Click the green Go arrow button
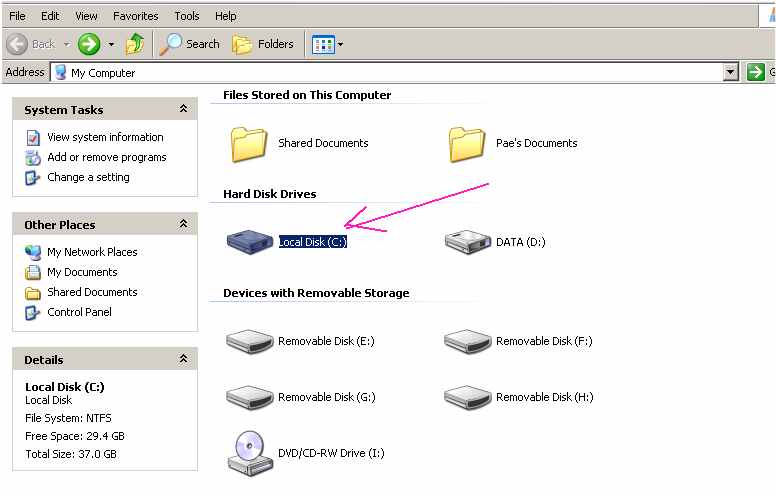The image size is (776, 496). click(756, 72)
